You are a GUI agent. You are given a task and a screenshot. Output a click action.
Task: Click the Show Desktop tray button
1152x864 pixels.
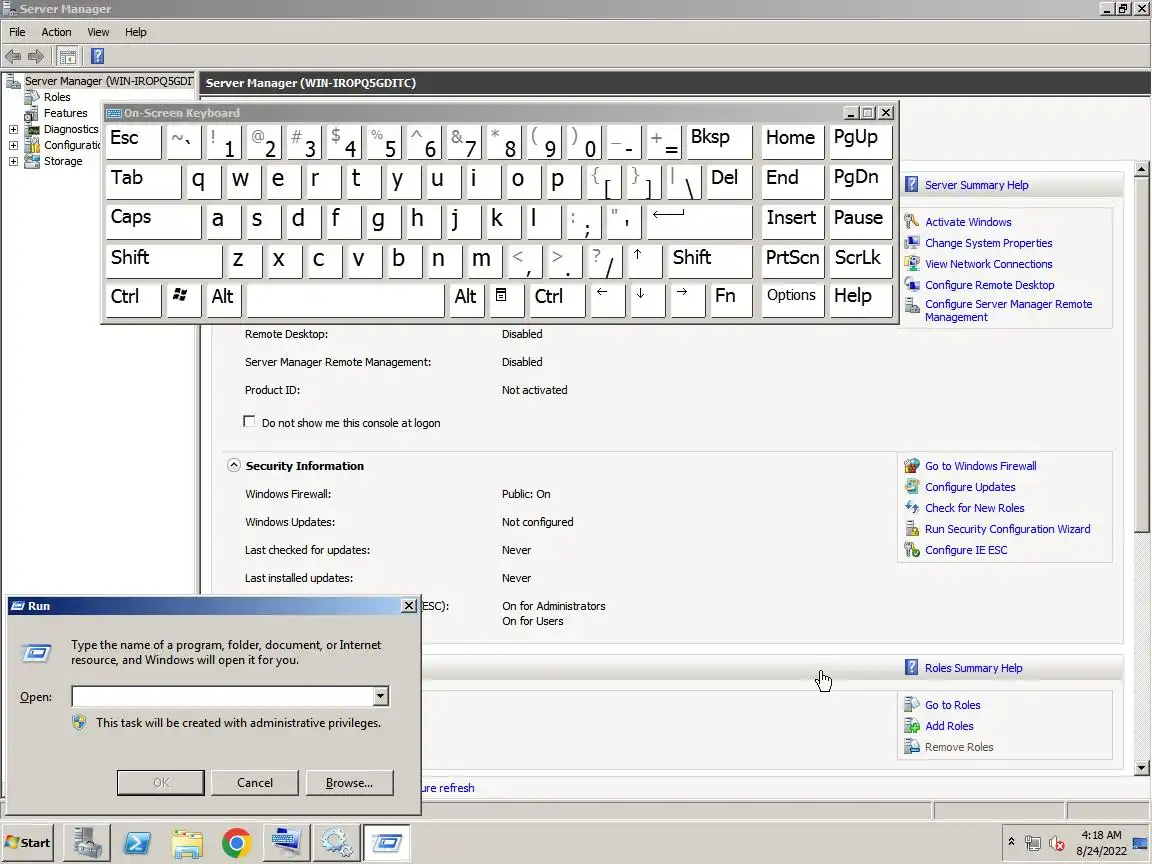point(1141,842)
